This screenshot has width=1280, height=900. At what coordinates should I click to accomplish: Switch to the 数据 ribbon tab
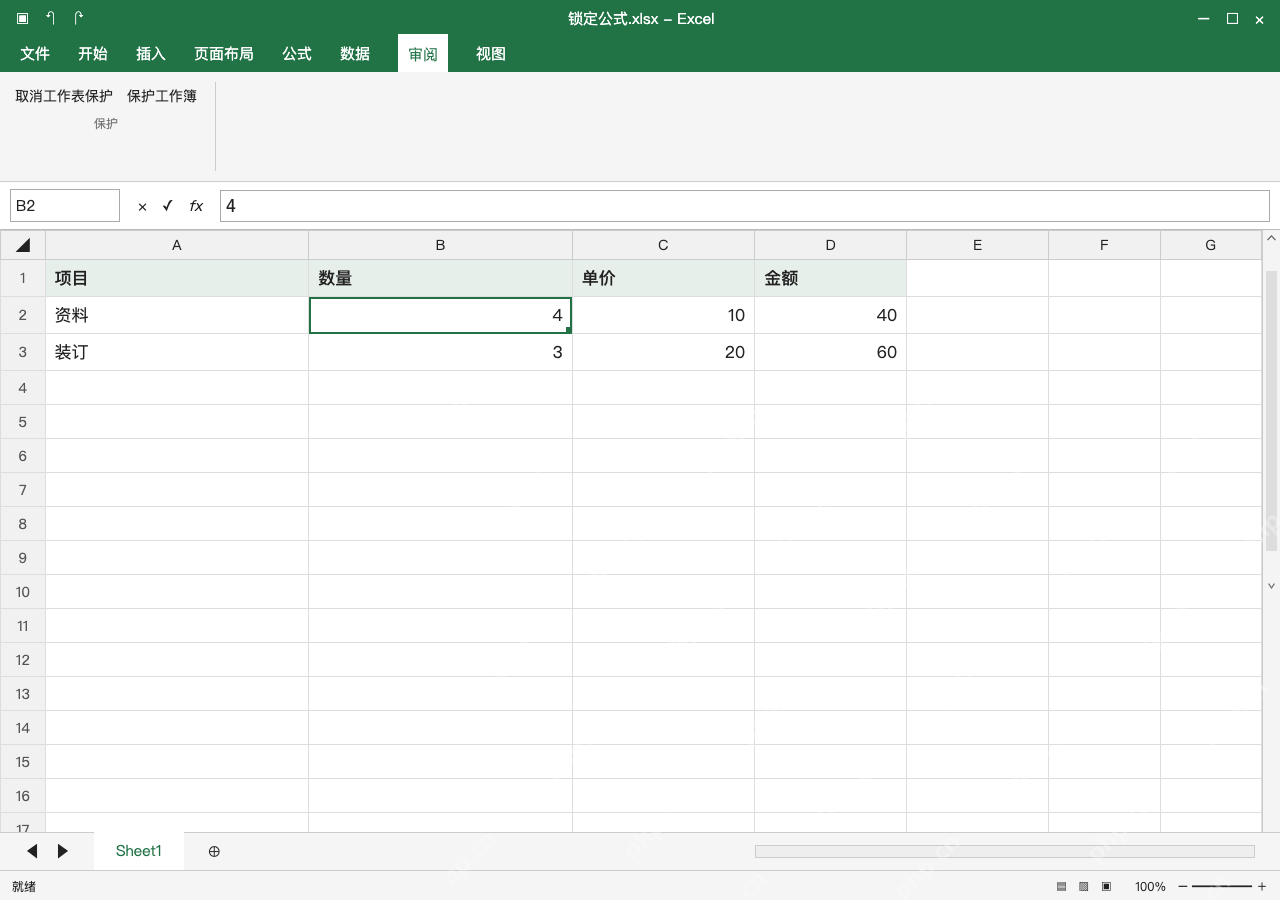point(355,54)
